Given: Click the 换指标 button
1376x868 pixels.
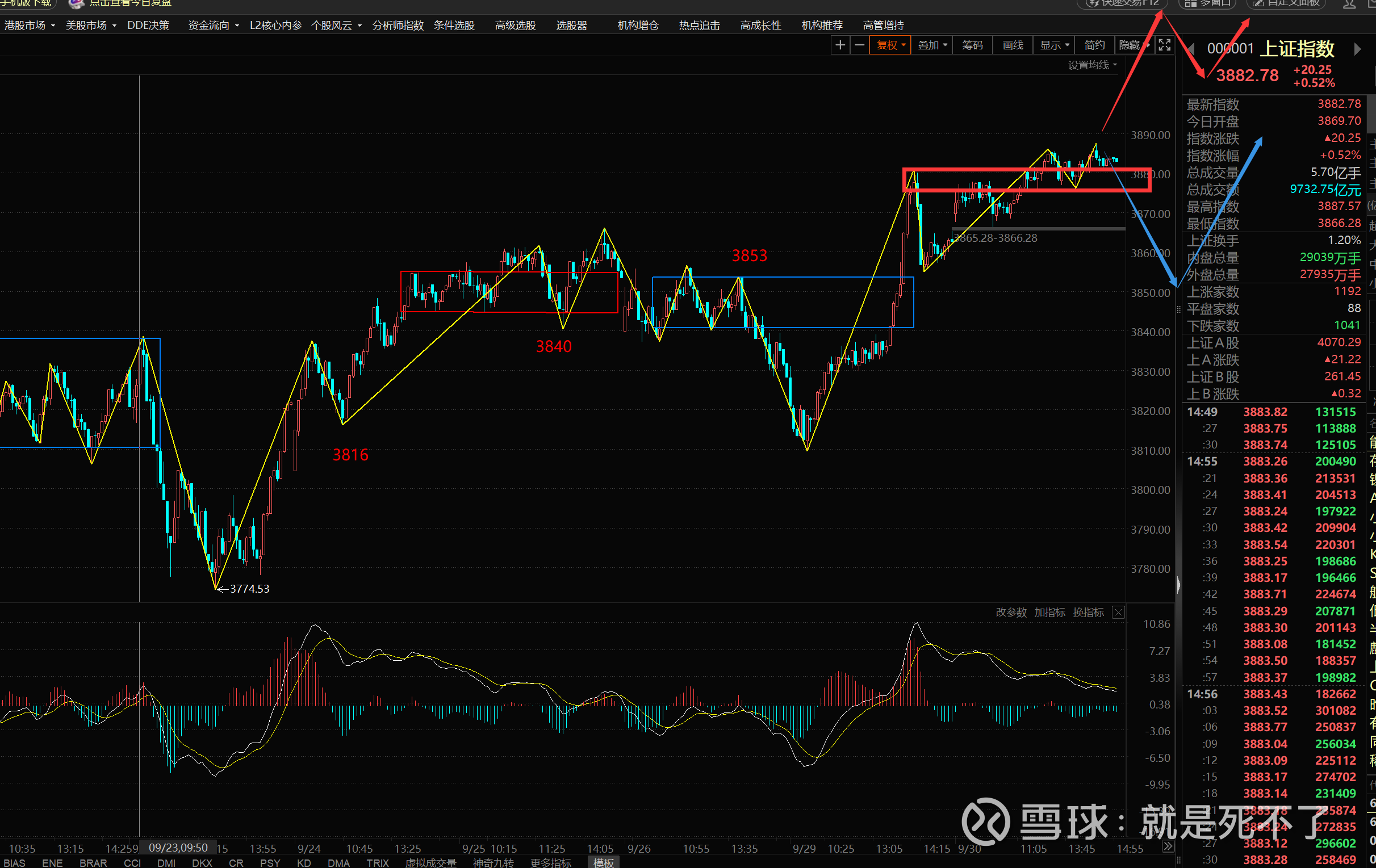Looking at the screenshot, I should (1088, 613).
